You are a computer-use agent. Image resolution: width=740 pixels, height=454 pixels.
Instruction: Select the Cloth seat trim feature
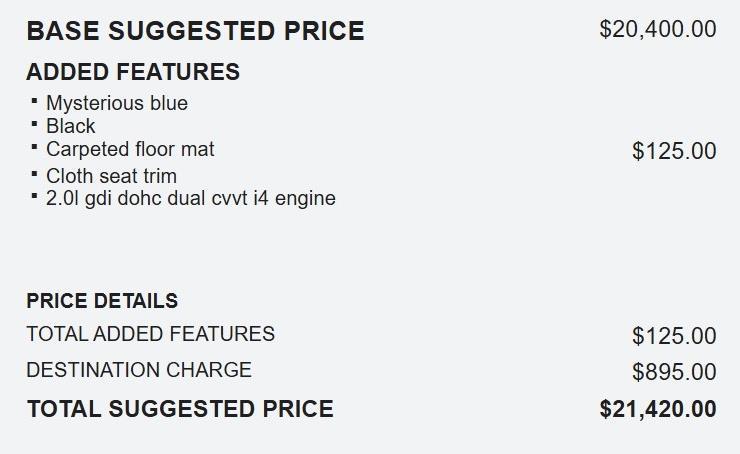111,176
